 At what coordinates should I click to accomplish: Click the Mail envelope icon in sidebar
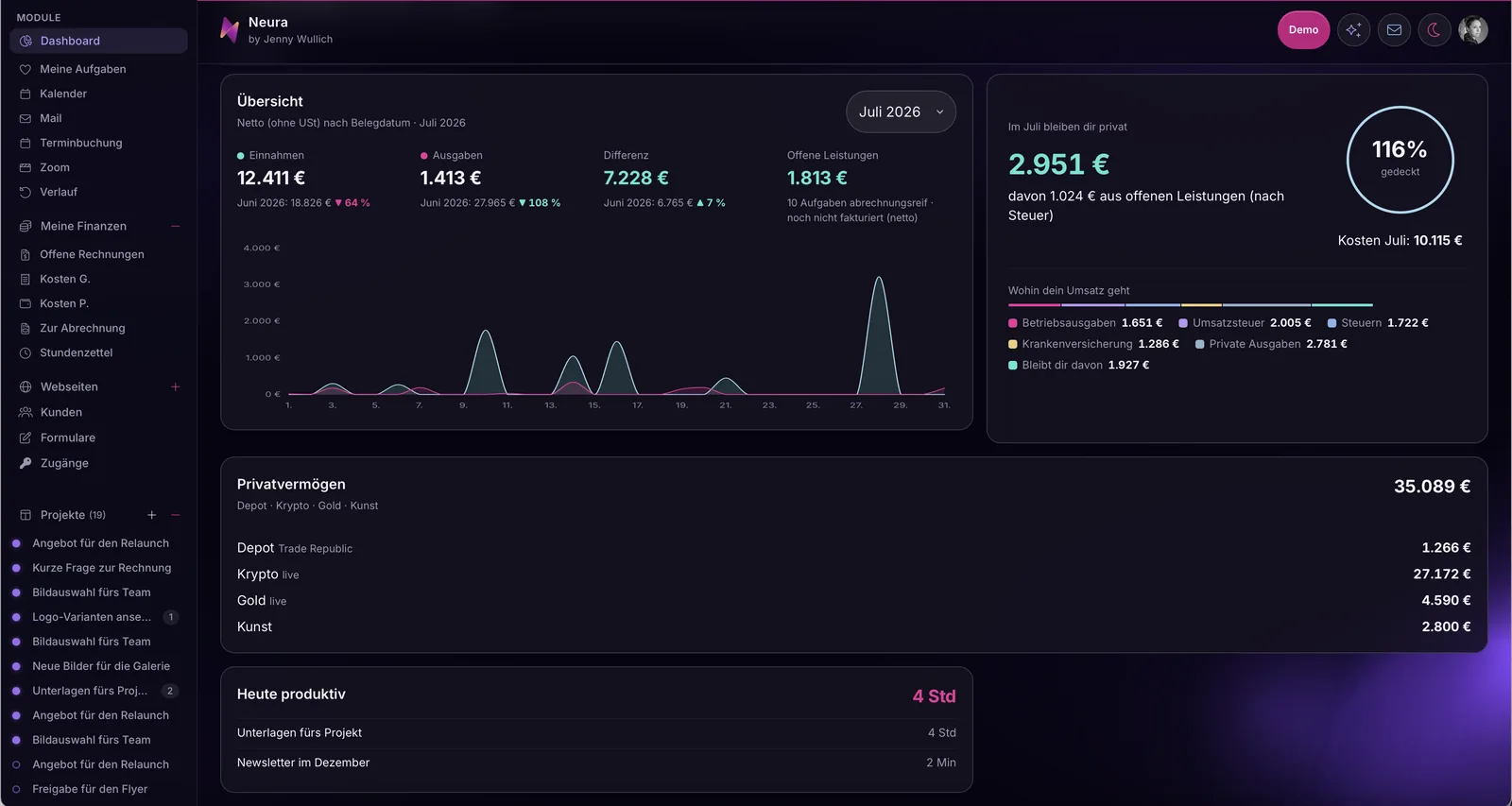coord(26,118)
